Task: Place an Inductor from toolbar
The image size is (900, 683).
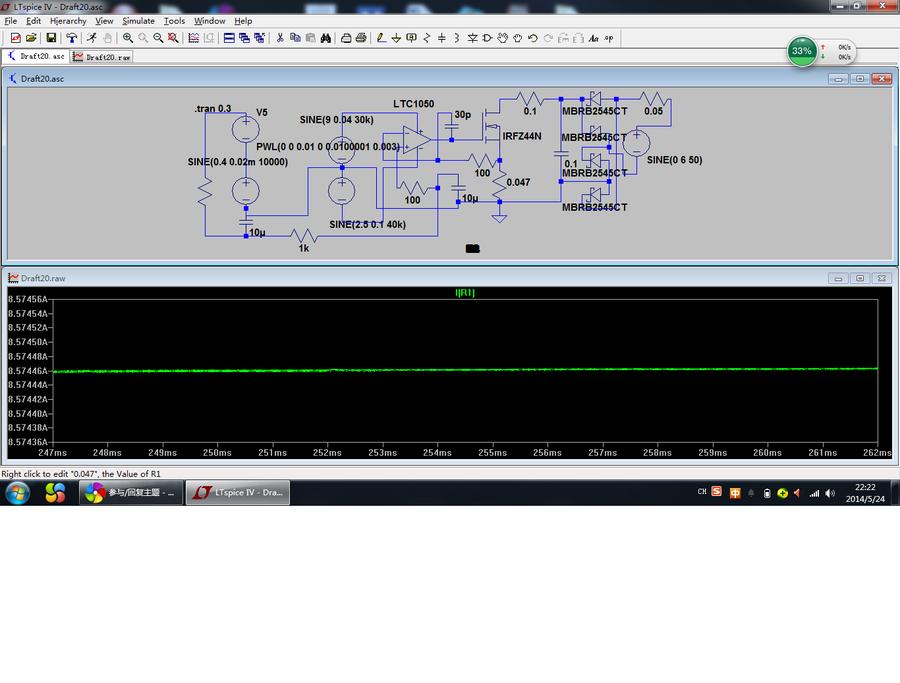Action: [x=457, y=38]
